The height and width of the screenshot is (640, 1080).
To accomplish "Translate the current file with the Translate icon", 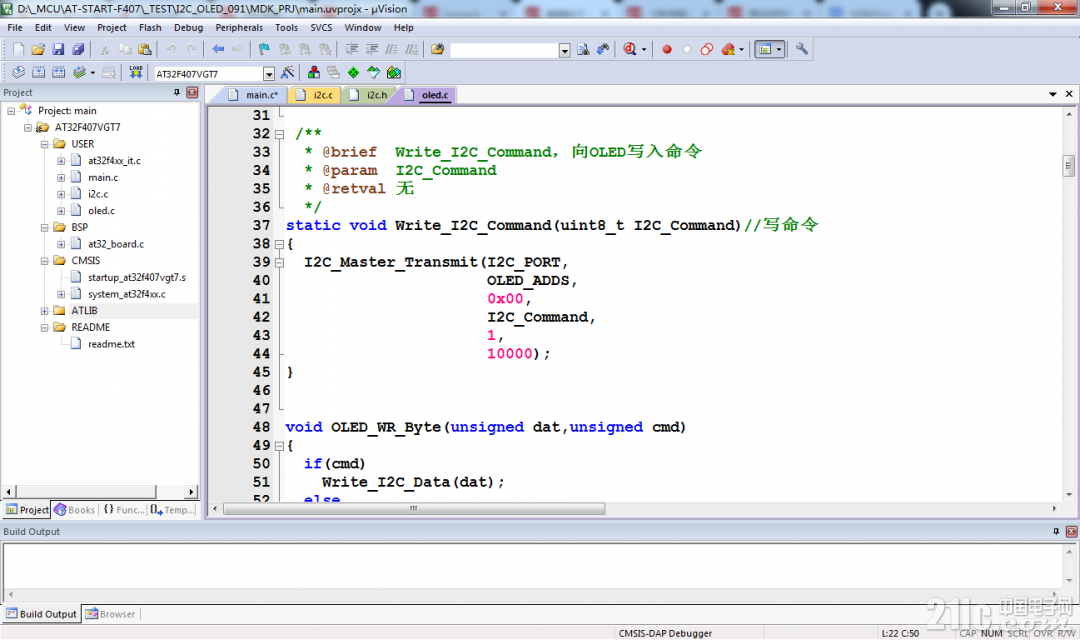I will (x=19, y=72).
